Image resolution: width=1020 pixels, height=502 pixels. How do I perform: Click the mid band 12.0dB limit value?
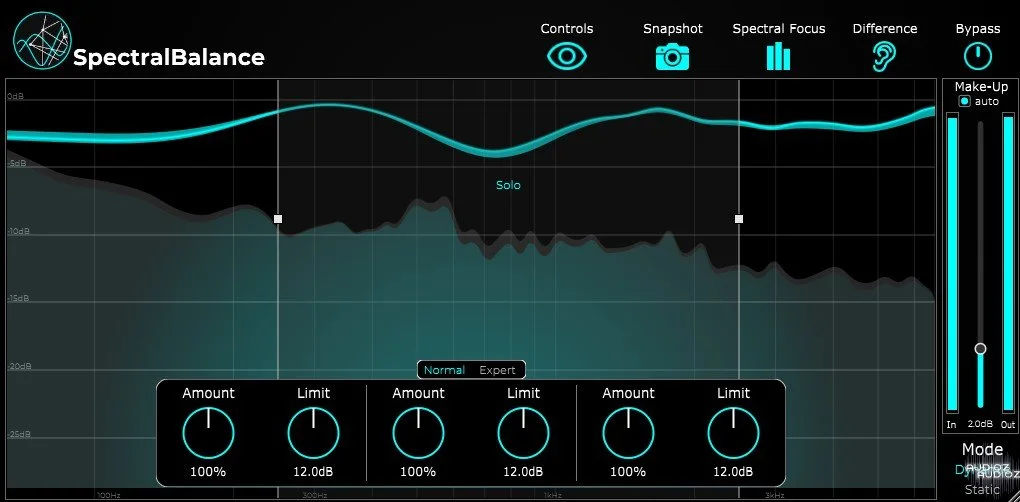(x=524, y=471)
